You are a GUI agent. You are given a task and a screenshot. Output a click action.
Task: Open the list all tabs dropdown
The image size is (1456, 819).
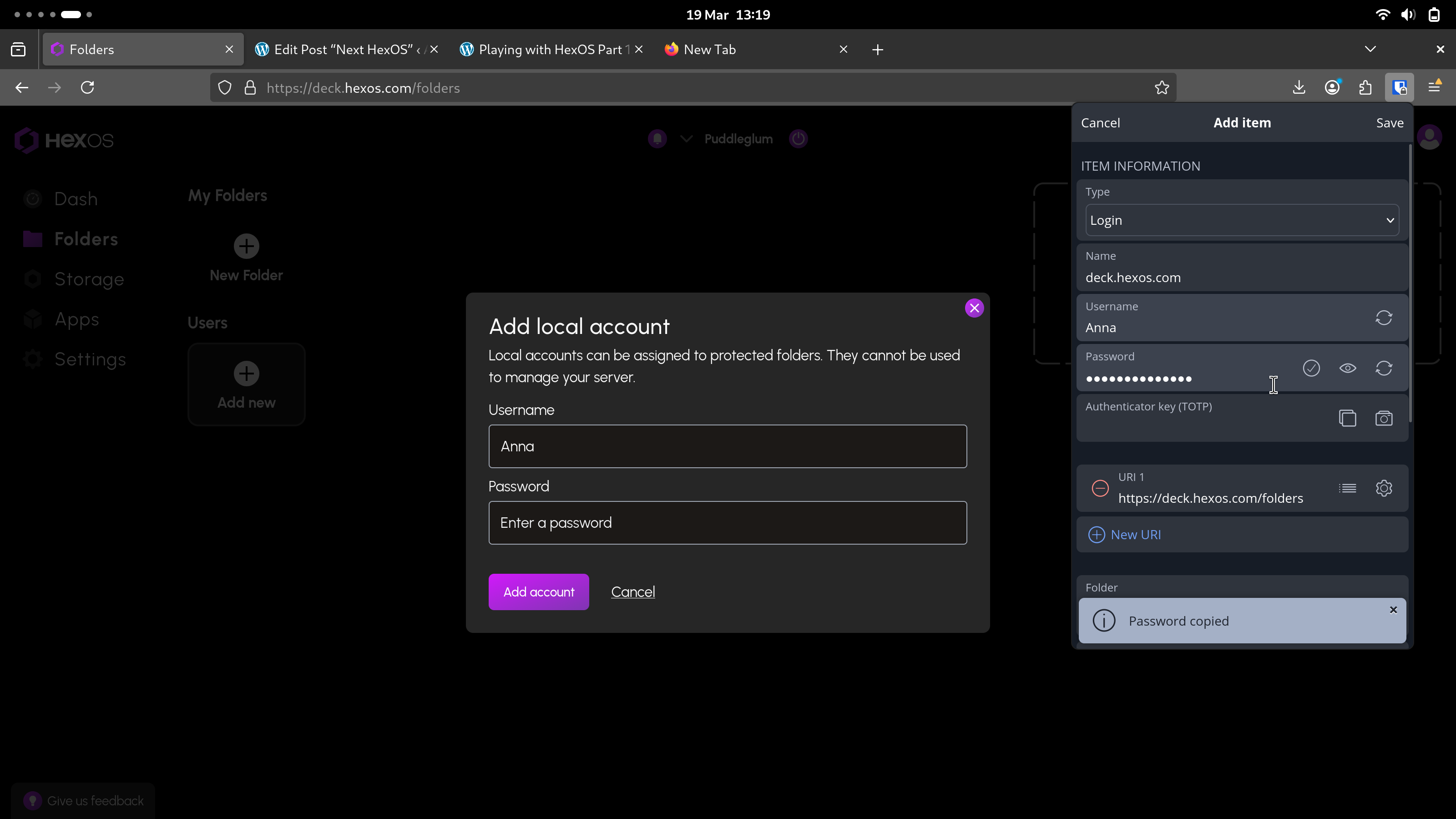1370,49
